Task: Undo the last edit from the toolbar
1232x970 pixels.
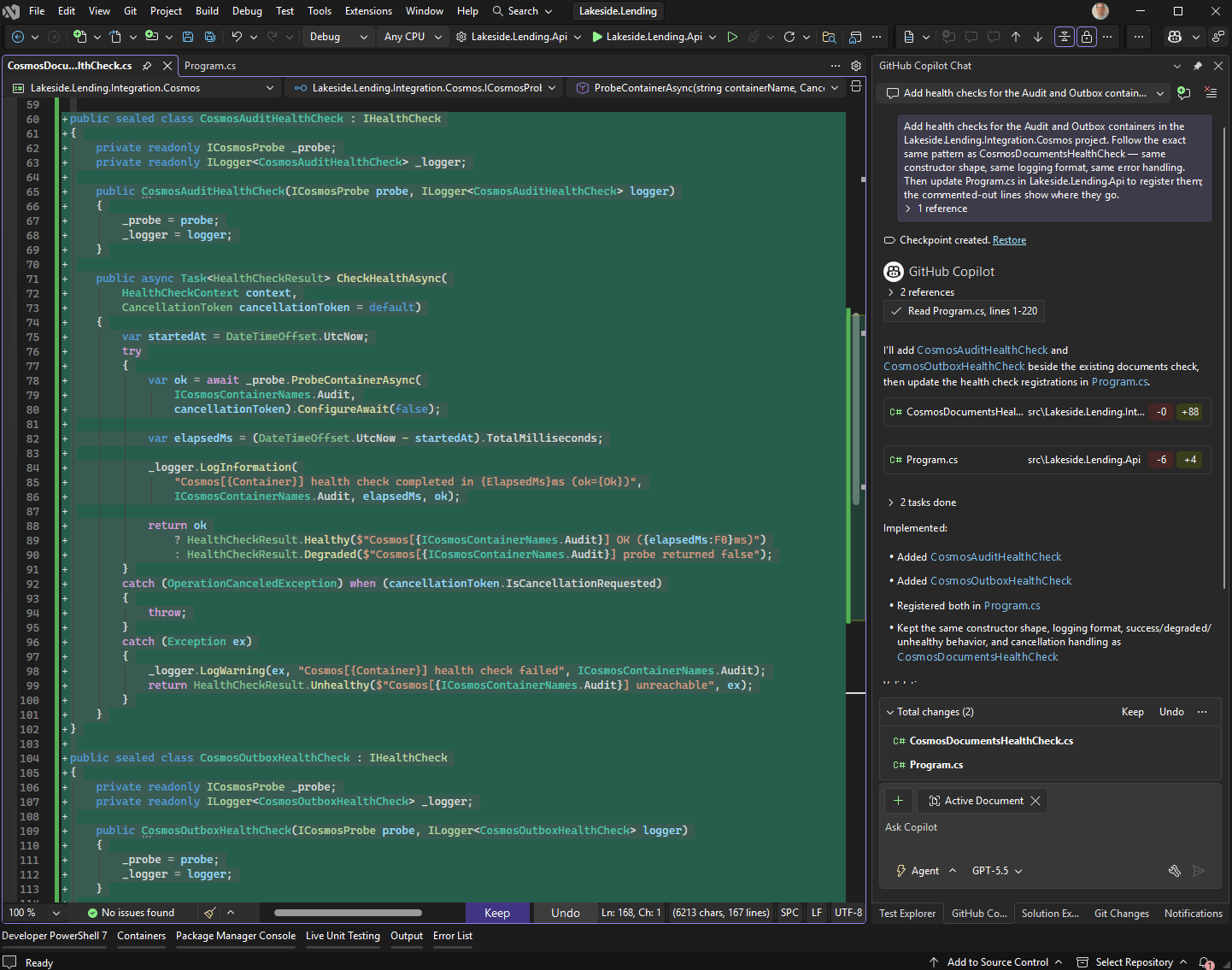Action: tap(237, 37)
